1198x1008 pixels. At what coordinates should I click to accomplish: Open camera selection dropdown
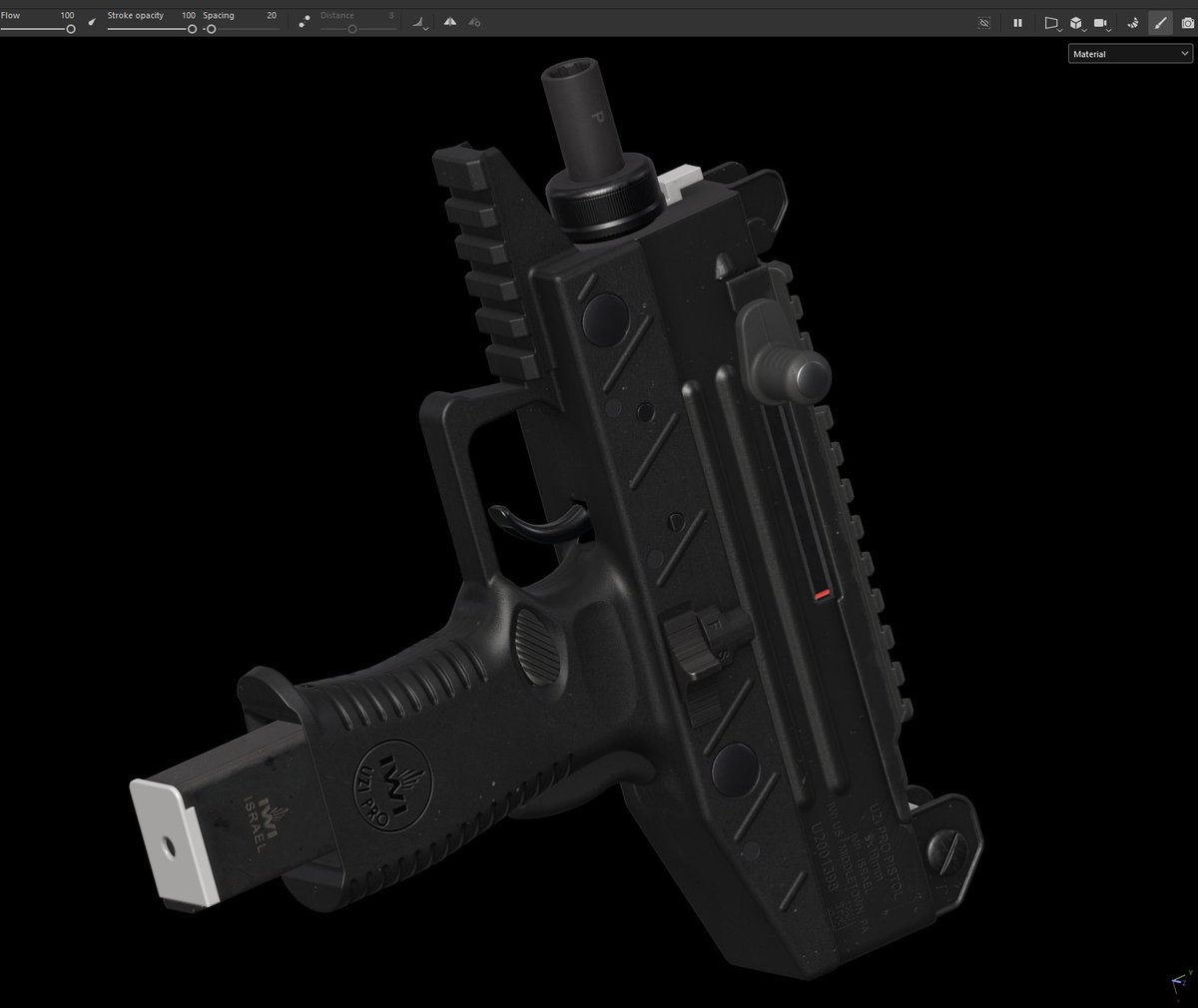pyautogui.click(x=1102, y=22)
